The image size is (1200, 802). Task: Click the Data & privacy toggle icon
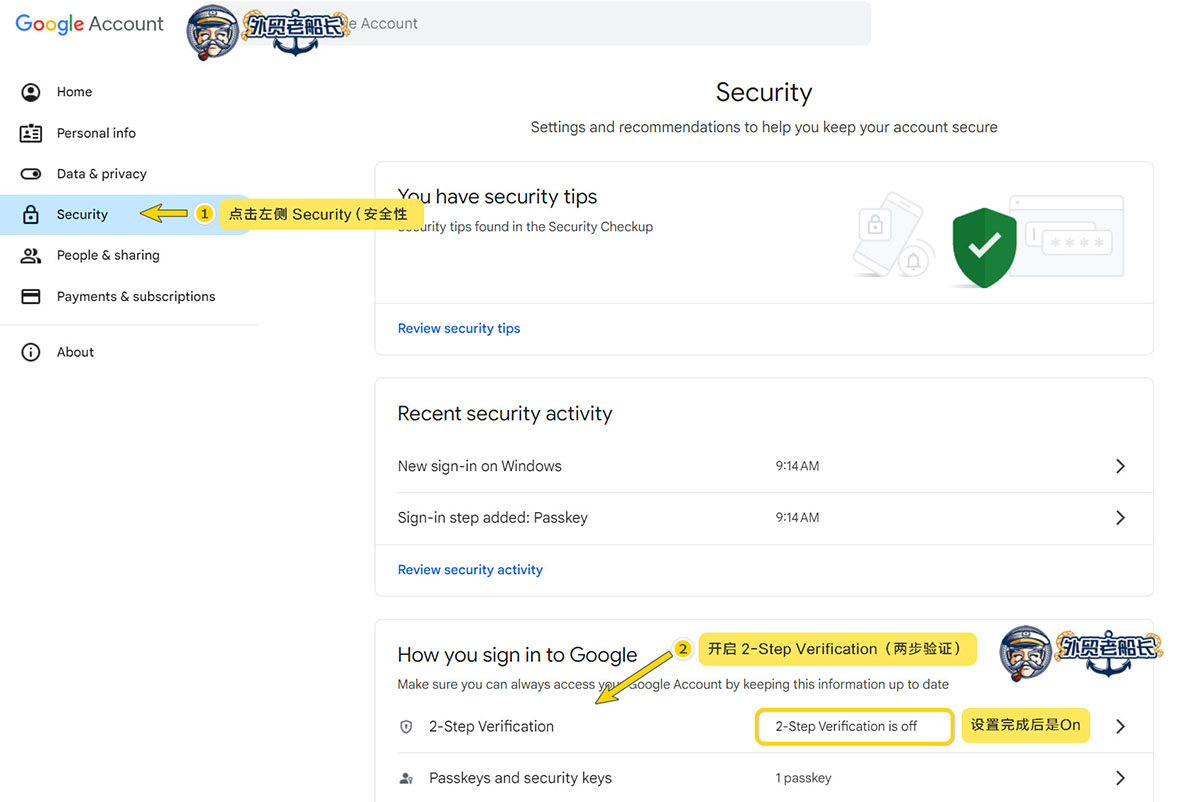pyautogui.click(x=31, y=174)
